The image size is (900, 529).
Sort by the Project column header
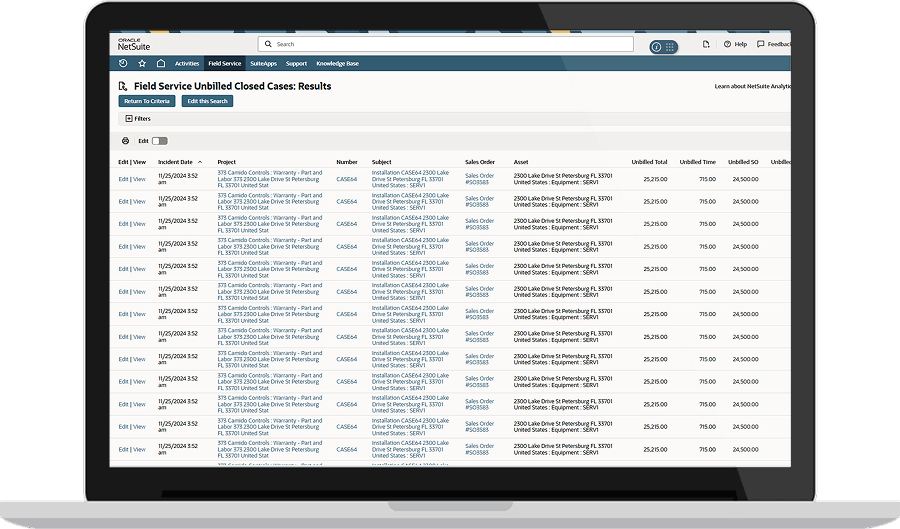[226, 162]
